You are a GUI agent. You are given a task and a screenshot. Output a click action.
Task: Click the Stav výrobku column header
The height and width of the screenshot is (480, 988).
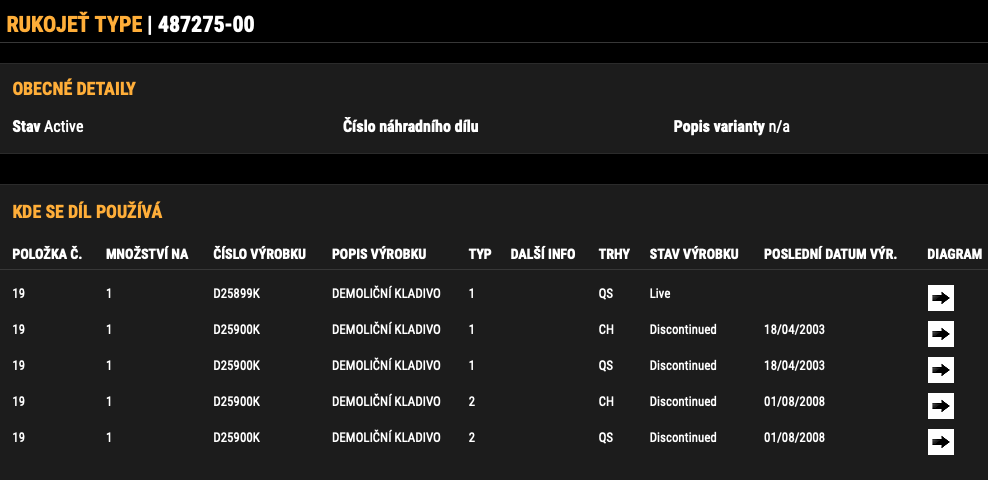point(694,254)
